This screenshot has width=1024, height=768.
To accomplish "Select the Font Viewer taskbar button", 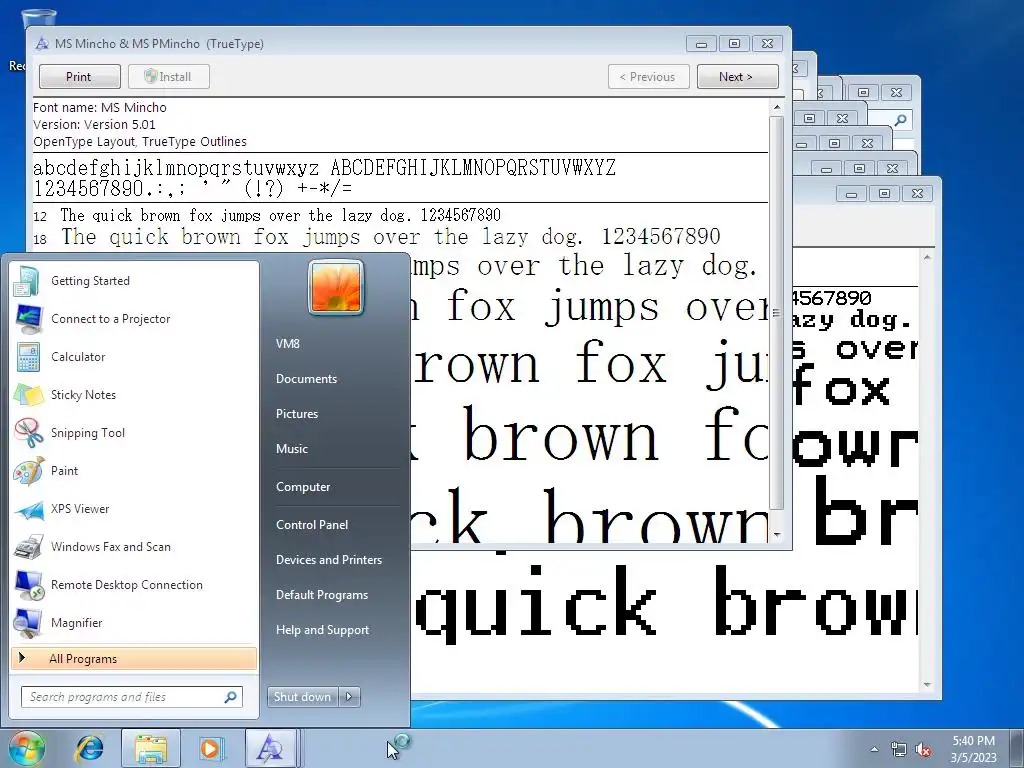I will pyautogui.click(x=271, y=748).
